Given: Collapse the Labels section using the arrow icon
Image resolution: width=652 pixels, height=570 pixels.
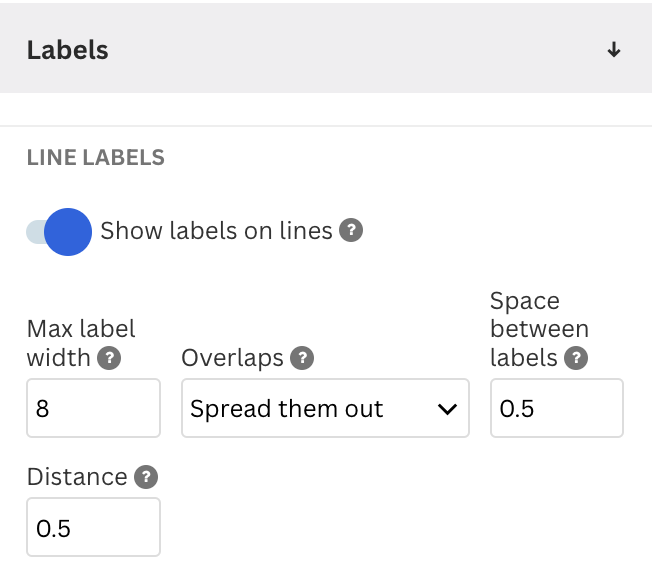Looking at the screenshot, I should pyautogui.click(x=614, y=50).
